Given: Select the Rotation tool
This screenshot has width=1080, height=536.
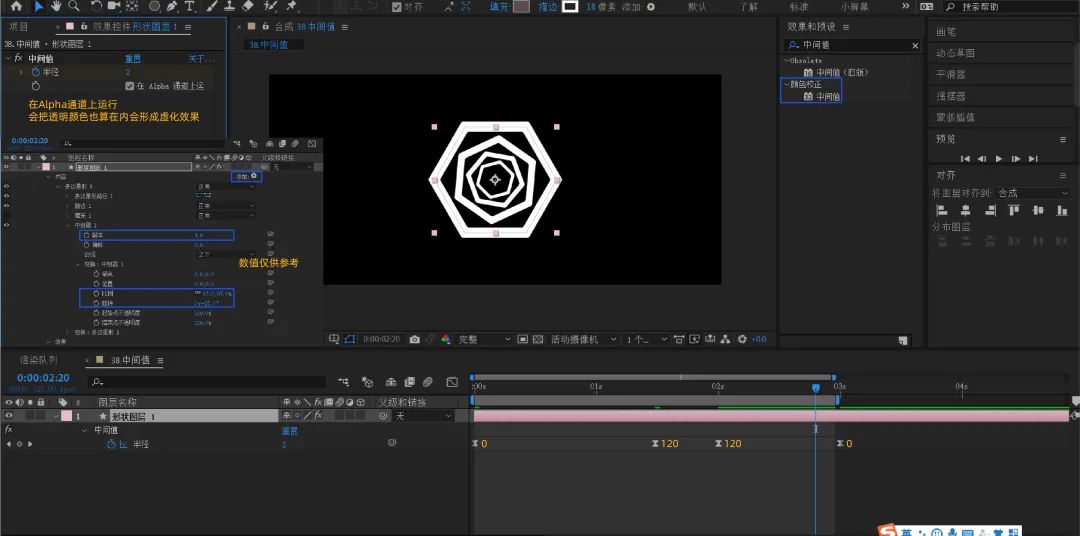Looking at the screenshot, I should [96, 6].
